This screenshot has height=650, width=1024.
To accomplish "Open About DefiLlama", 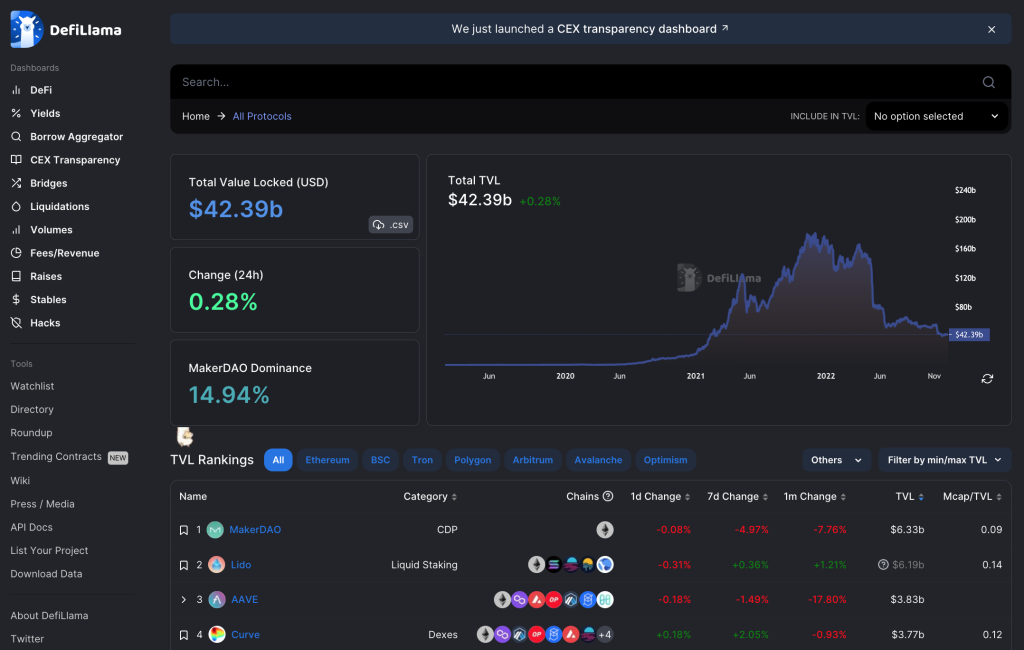I will click(49, 615).
